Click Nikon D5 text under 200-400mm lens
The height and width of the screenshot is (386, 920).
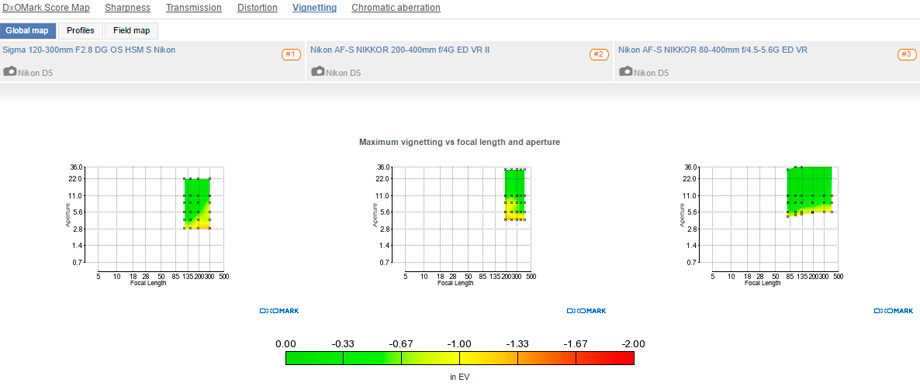click(x=343, y=73)
